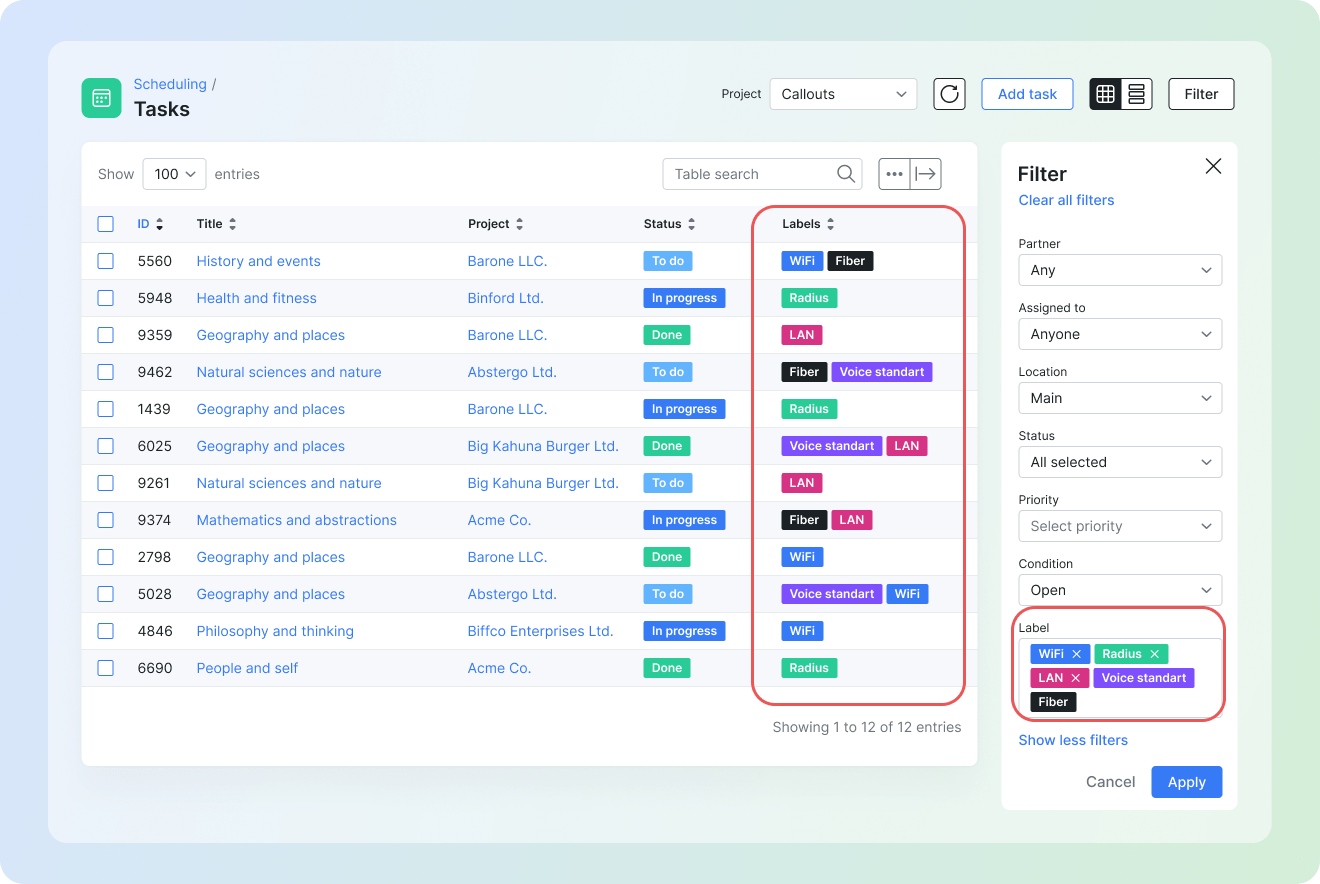Toggle the select-all checkbox in table header

106,224
